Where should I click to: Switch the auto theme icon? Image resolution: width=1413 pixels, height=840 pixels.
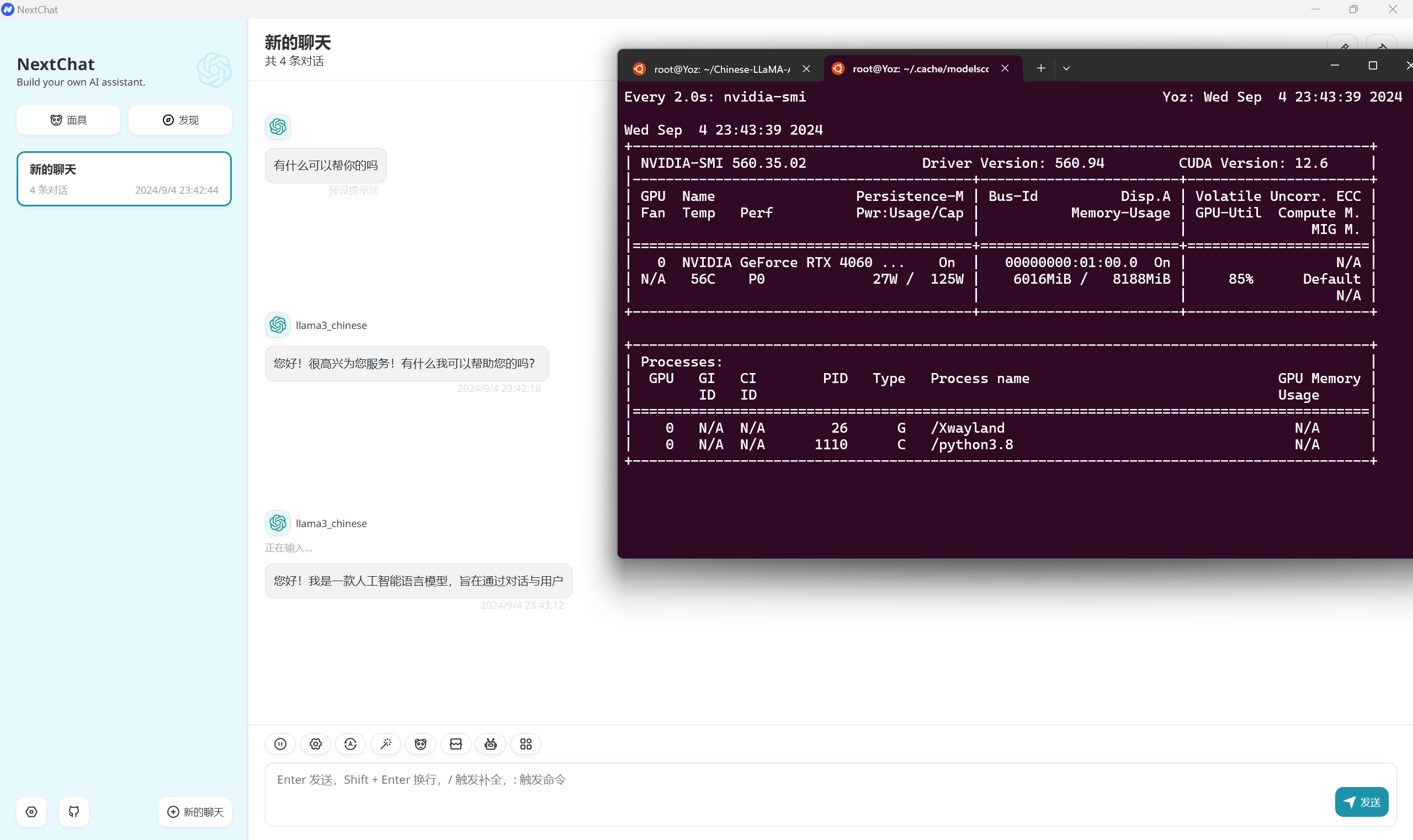tap(350, 744)
